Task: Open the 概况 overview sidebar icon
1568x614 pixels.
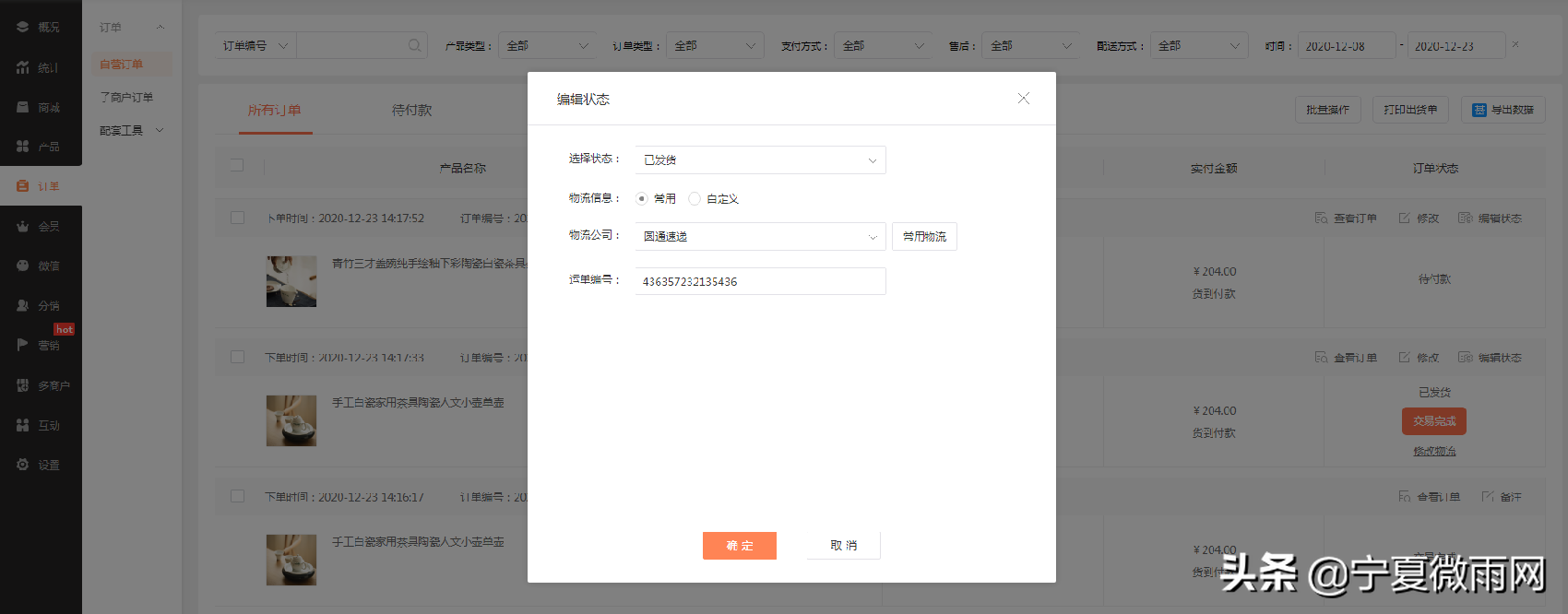Action: click(23, 28)
